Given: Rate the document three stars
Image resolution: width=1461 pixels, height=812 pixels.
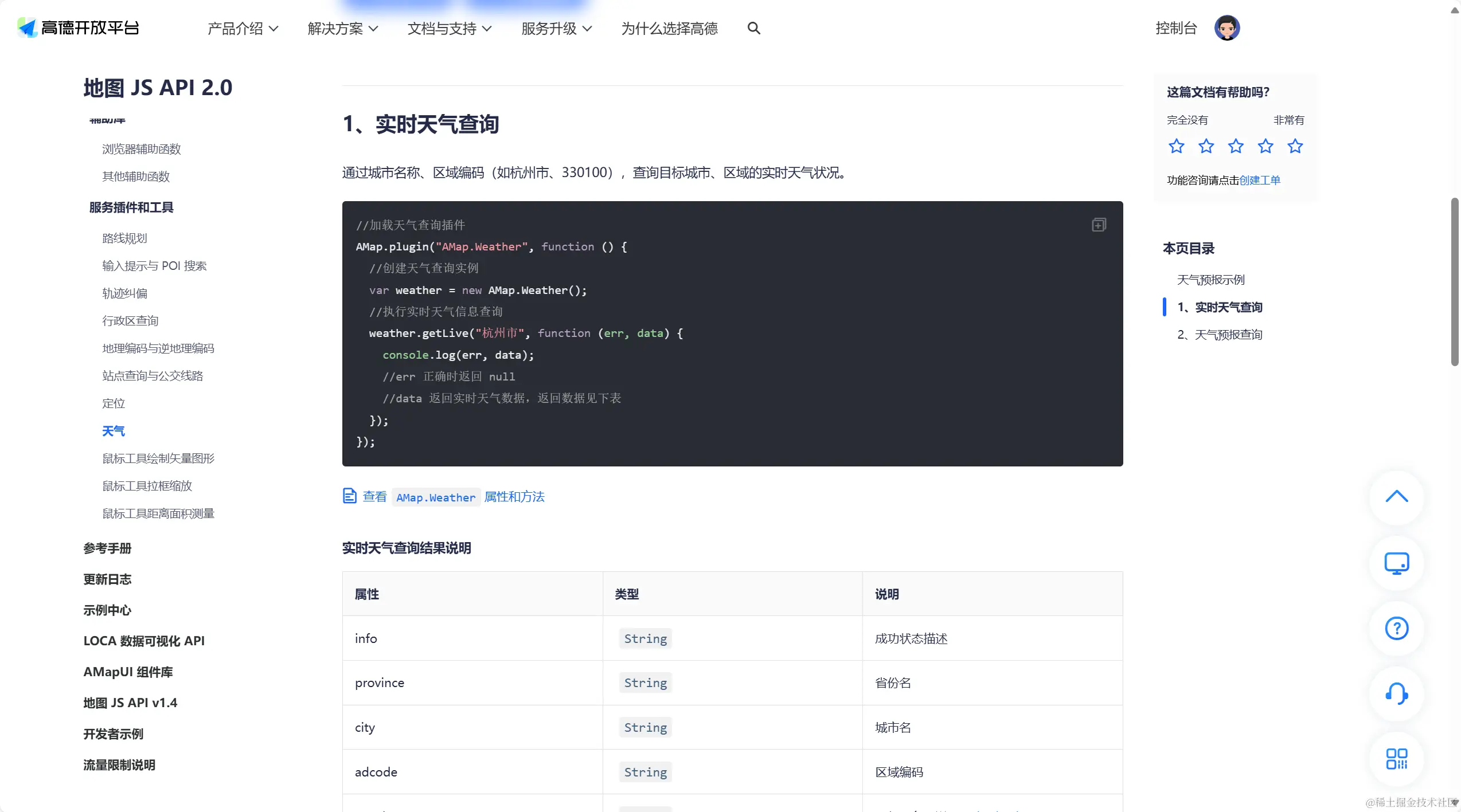Looking at the screenshot, I should click(1236, 147).
